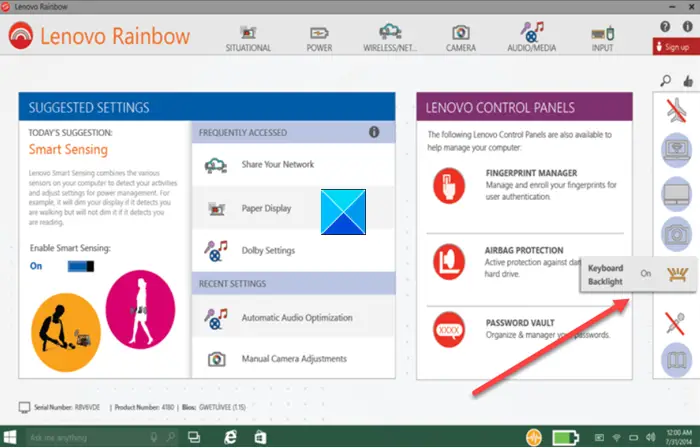Click the pink walking woman illustration
This screenshot has width=700, height=448.
[x=141, y=309]
